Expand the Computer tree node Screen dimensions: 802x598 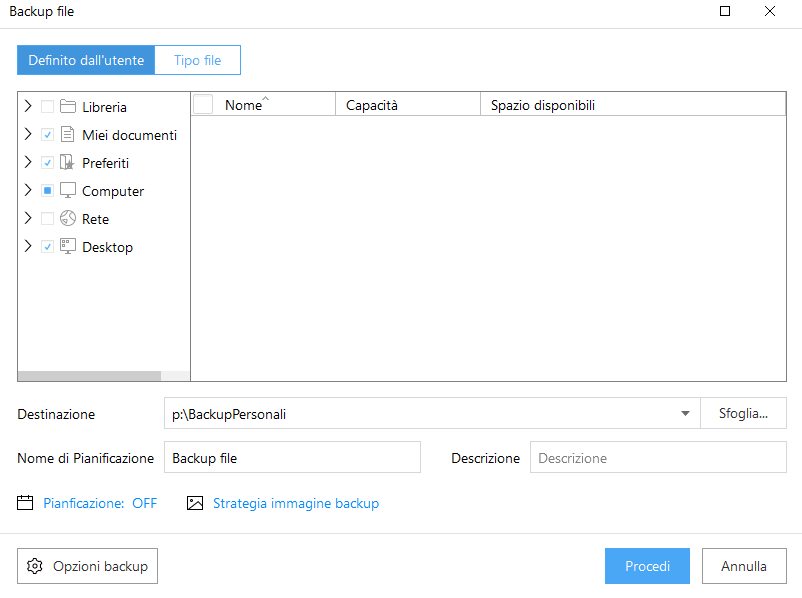[x=28, y=191]
